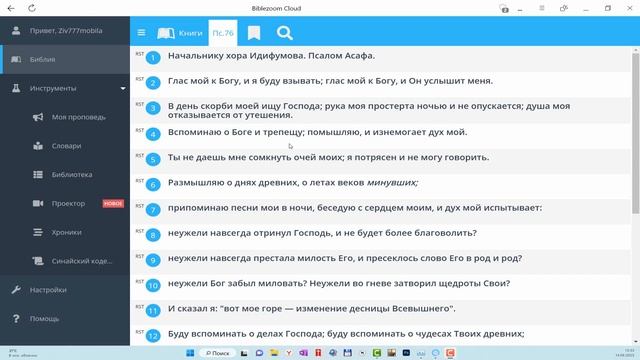Image resolution: width=640 pixels, height=360 pixels.
Task: Click the vertical scrollbar thumb of the verse list
Action: [636, 133]
